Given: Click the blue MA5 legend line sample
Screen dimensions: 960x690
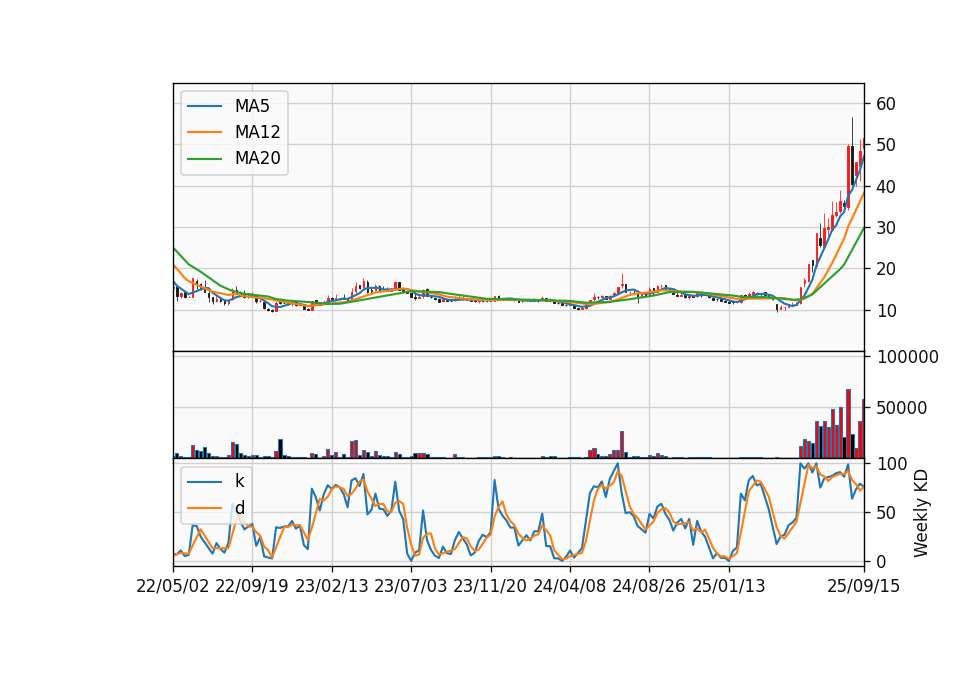Looking at the screenshot, I should (x=204, y=106).
